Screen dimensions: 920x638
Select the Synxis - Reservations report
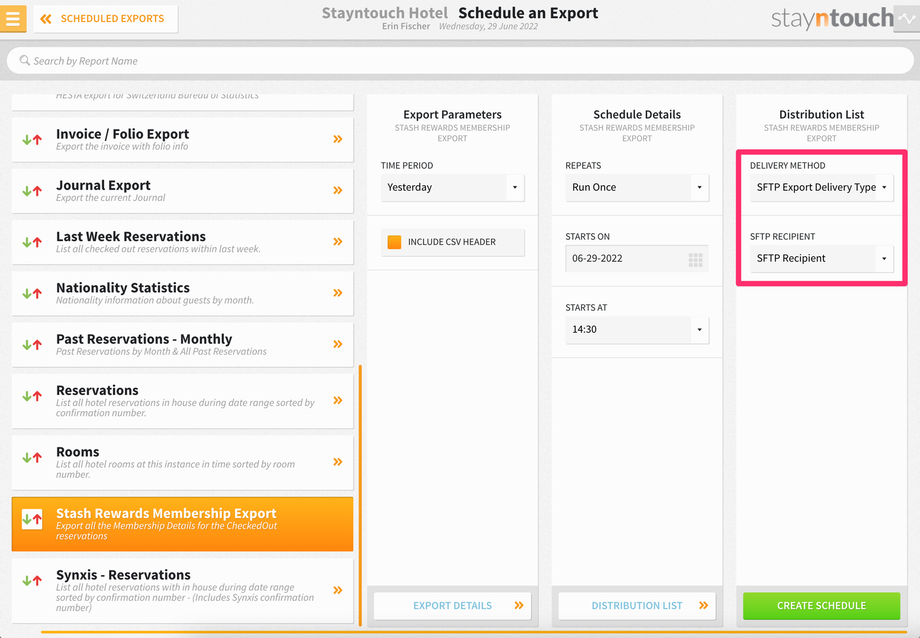[x=182, y=590]
